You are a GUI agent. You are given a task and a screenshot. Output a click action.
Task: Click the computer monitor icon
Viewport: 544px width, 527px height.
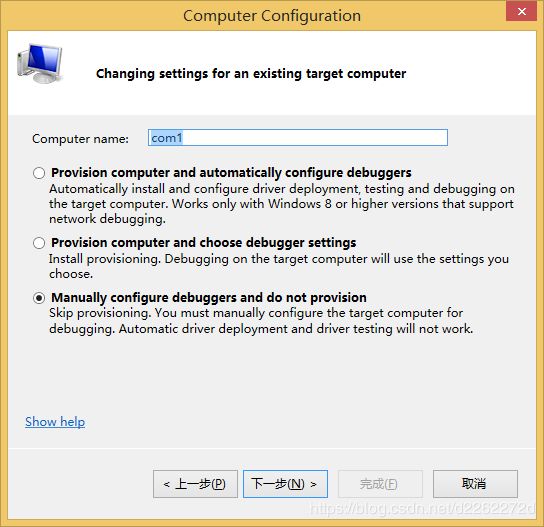pos(40,63)
